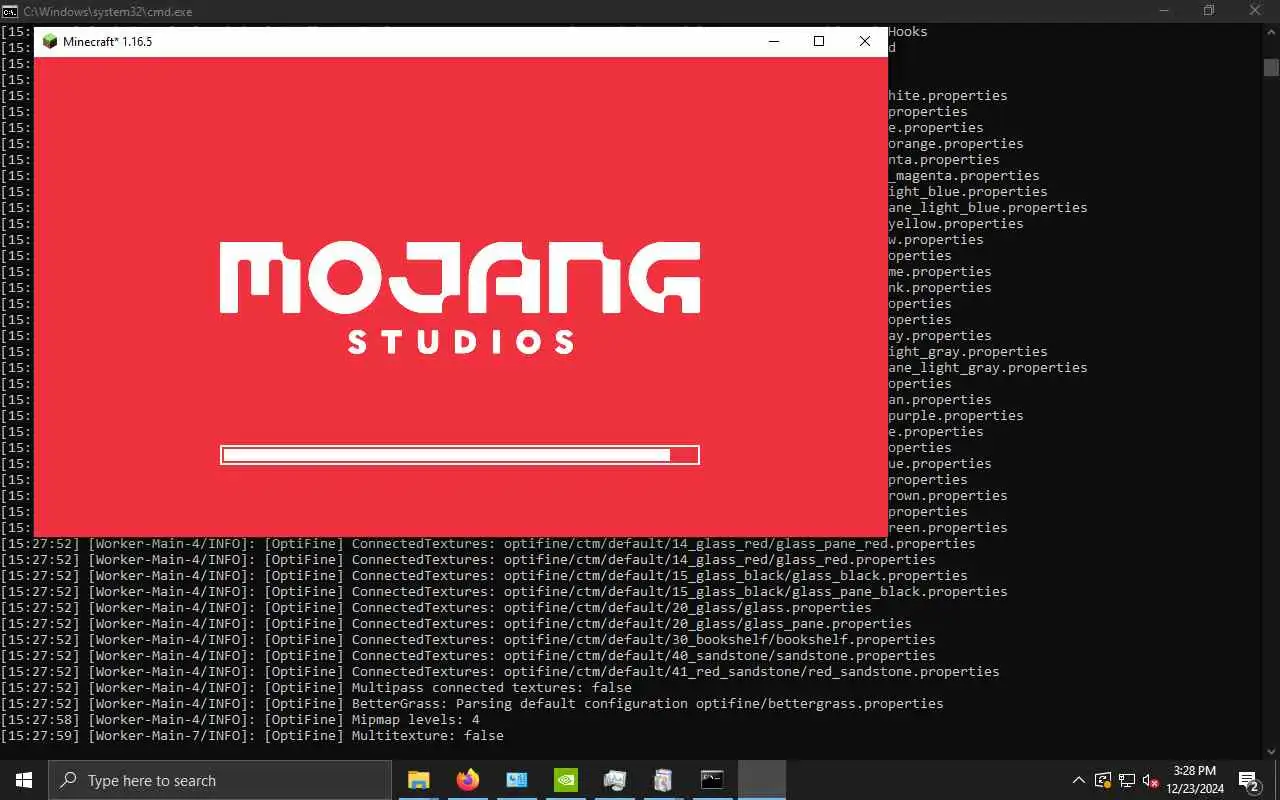Show hidden system tray icons
This screenshot has height=800, width=1280.
click(x=1078, y=780)
